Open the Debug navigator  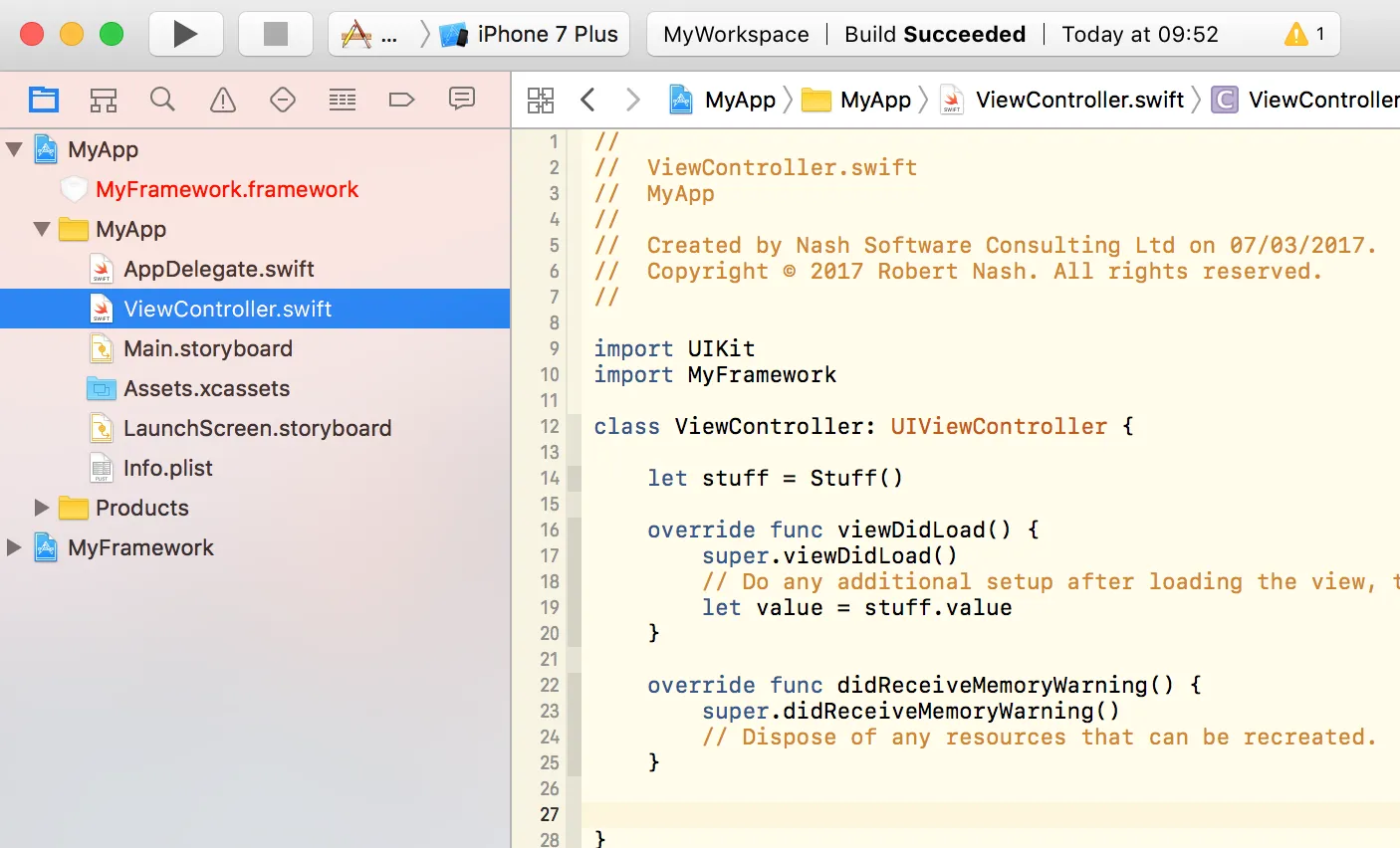[x=343, y=100]
